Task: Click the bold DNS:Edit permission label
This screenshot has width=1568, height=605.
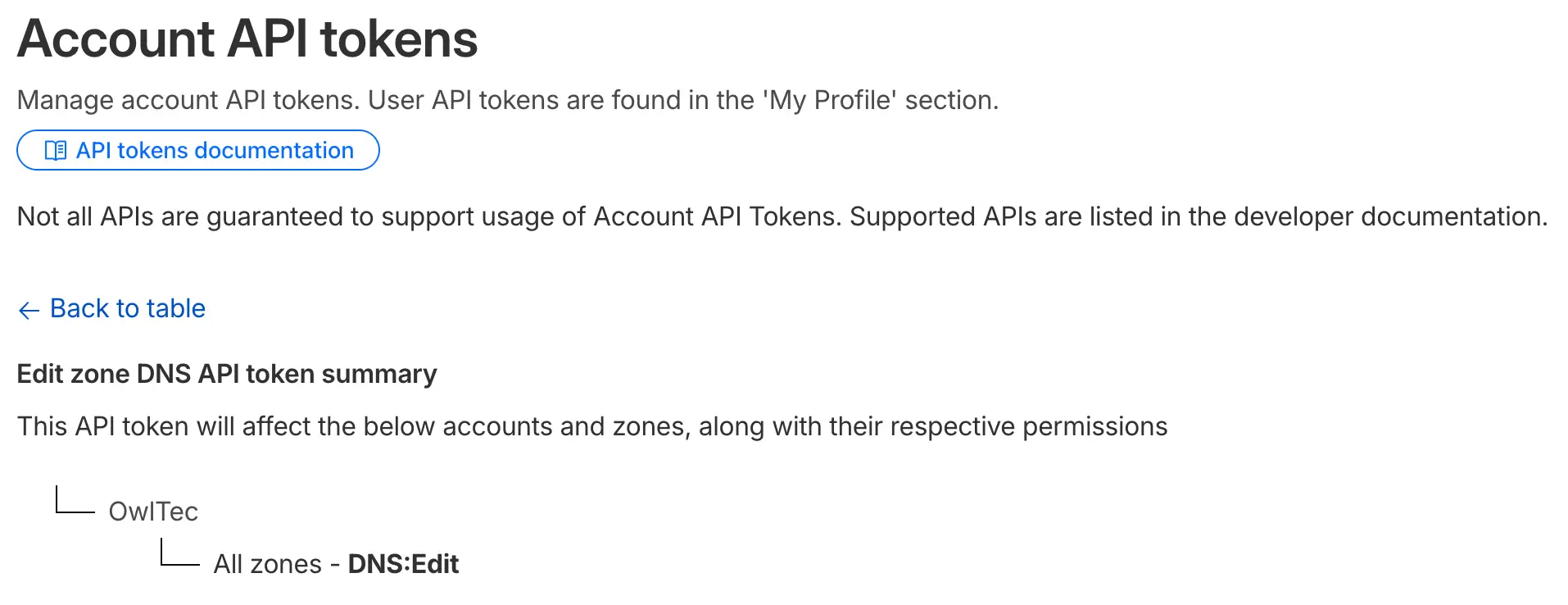Action: (x=403, y=564)
